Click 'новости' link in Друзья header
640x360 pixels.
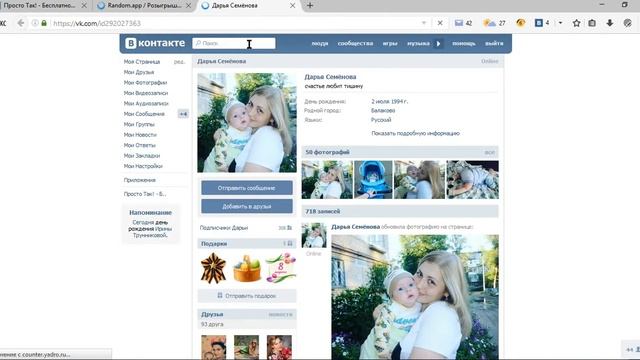(x=280, y=315)
